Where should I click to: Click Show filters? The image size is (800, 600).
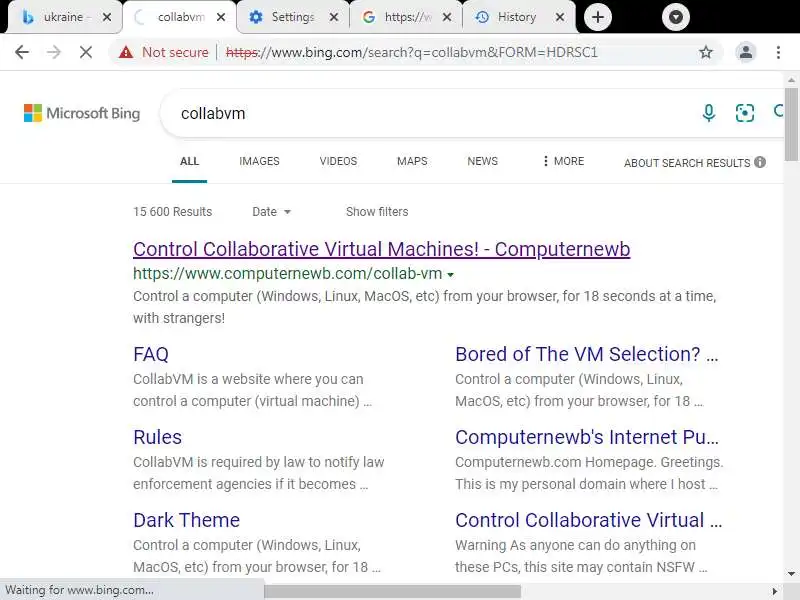pyautogui.click(x=377, y=212)
